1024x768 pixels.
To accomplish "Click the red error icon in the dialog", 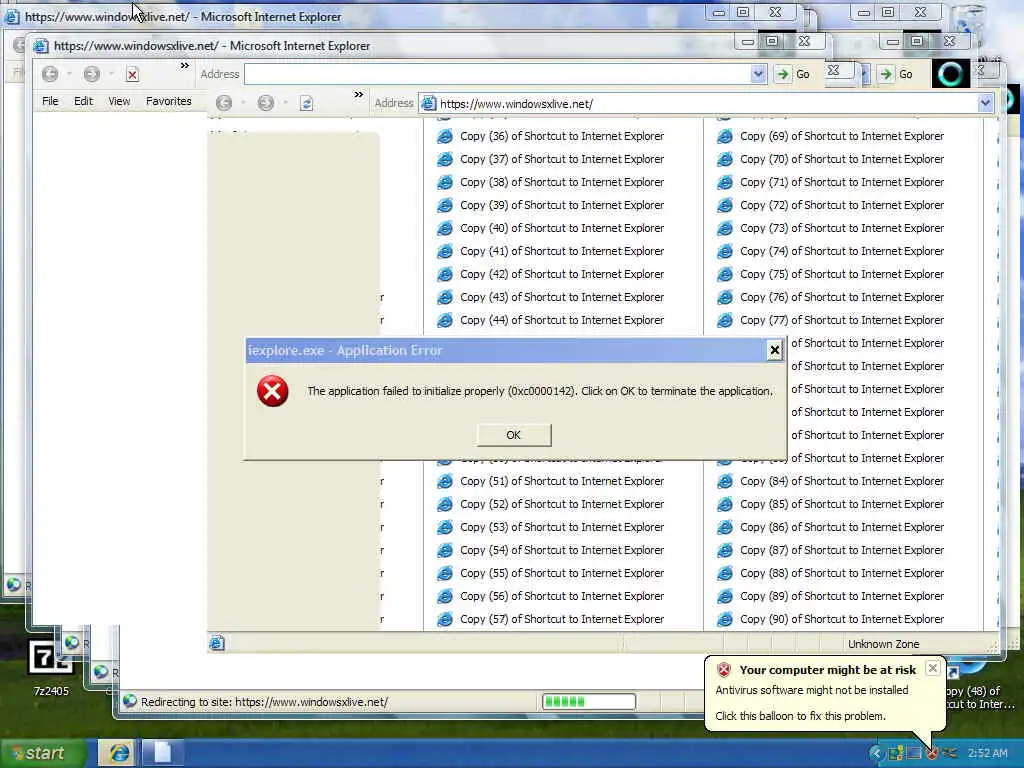I will click(272, 391).
